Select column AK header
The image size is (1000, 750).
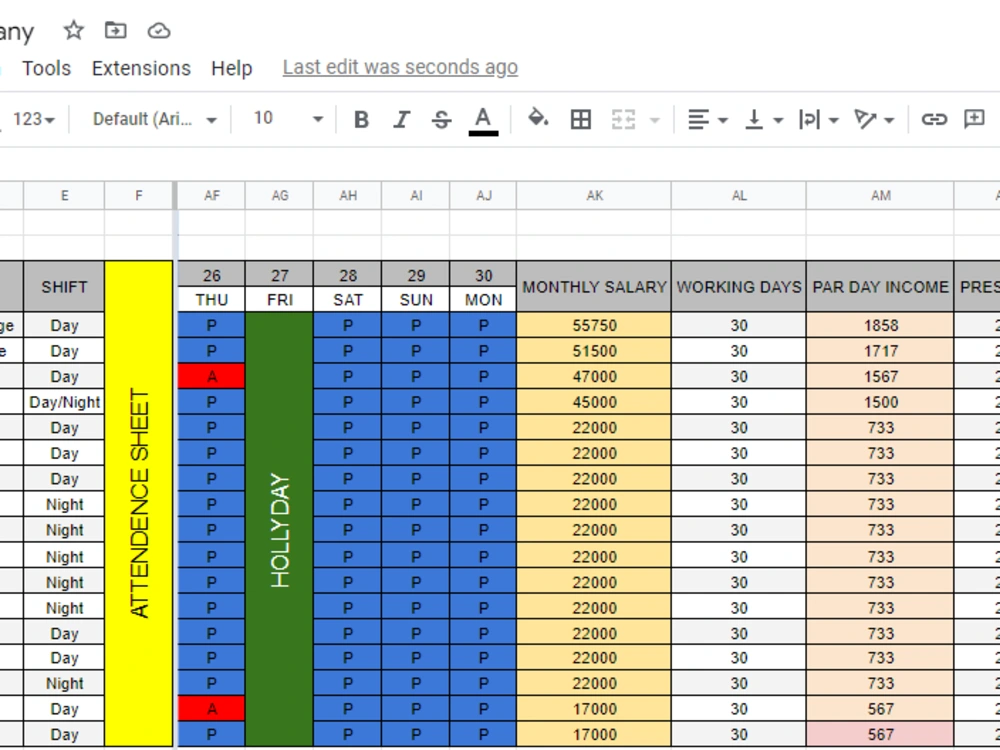pyautogui.click(x=594, y=196)
